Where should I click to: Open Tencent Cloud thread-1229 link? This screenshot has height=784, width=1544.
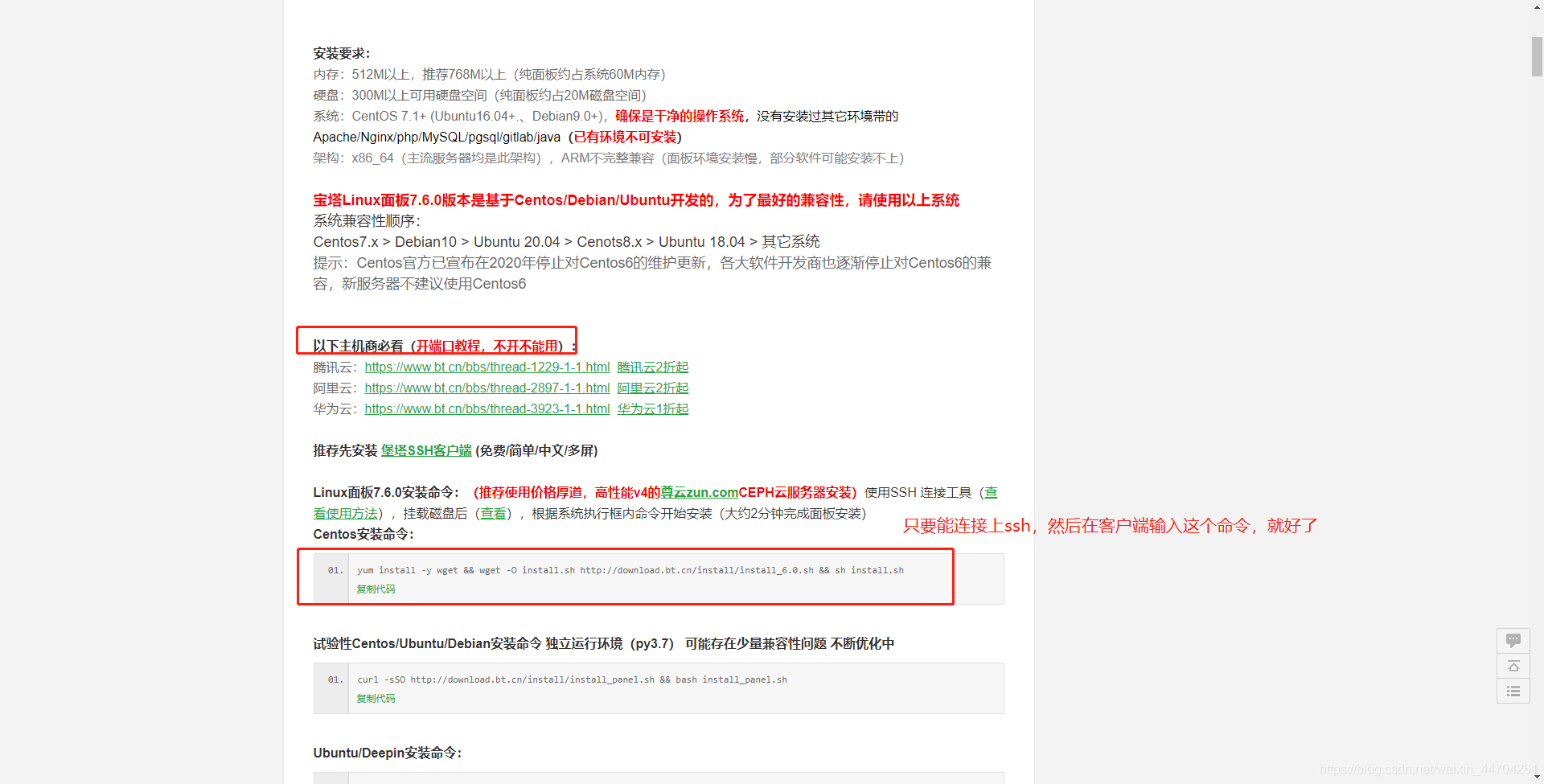coord(487,367)
